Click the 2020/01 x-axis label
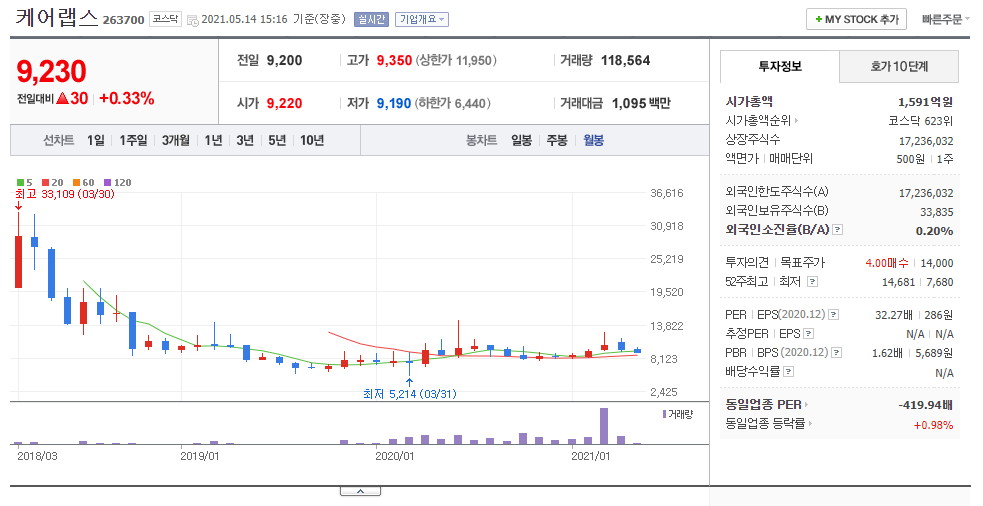Screen dimensions: 983x506 tap(394, 456)
